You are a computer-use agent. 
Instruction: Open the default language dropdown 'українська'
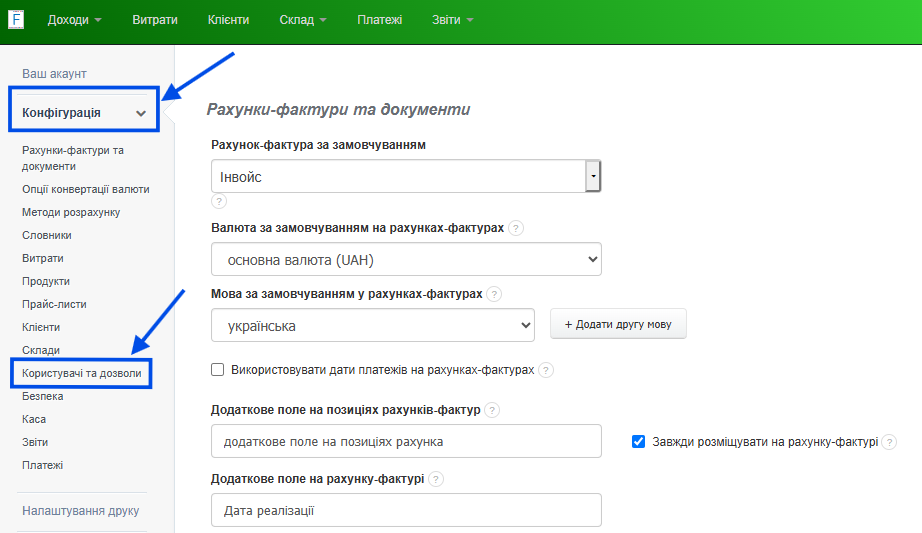pos(373,326)
